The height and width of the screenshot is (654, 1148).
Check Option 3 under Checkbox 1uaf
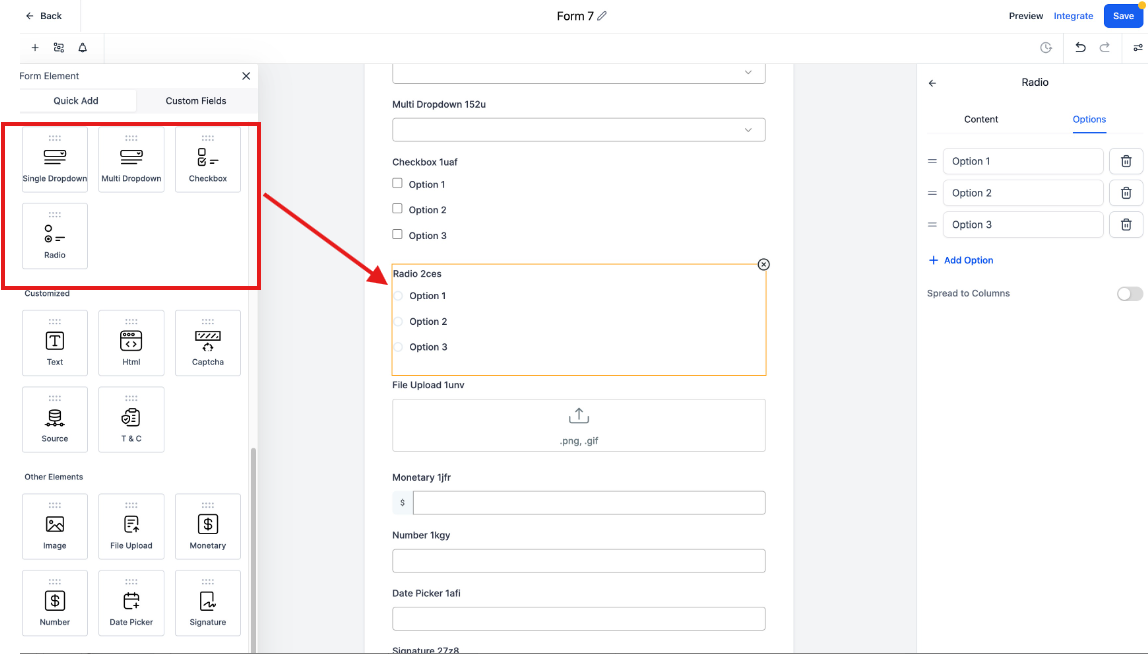click(x=398, y=234)
